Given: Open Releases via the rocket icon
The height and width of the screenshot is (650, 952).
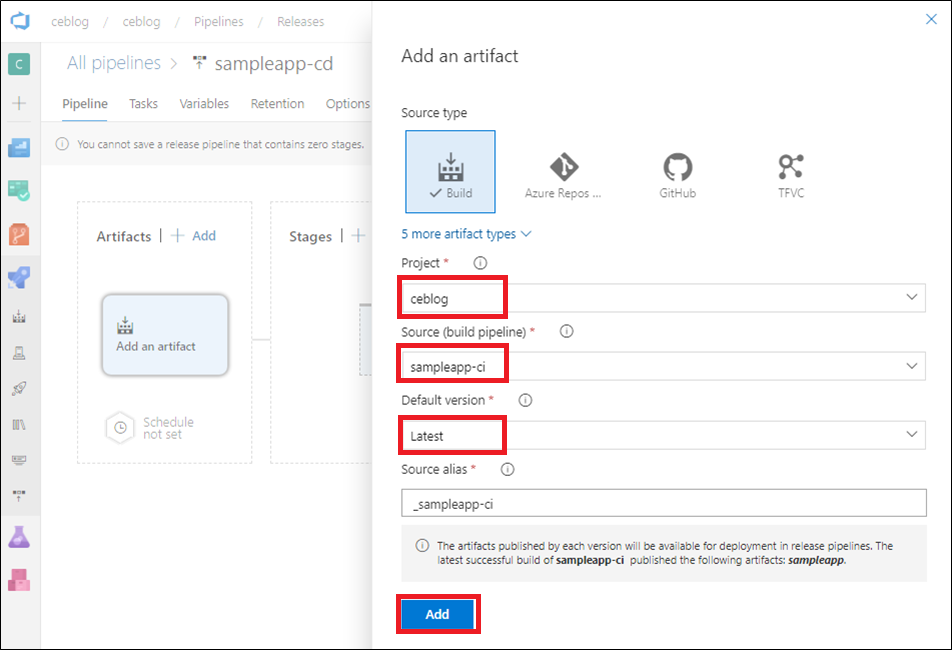Looking at the screenshot, I should [x=19, y=388].
